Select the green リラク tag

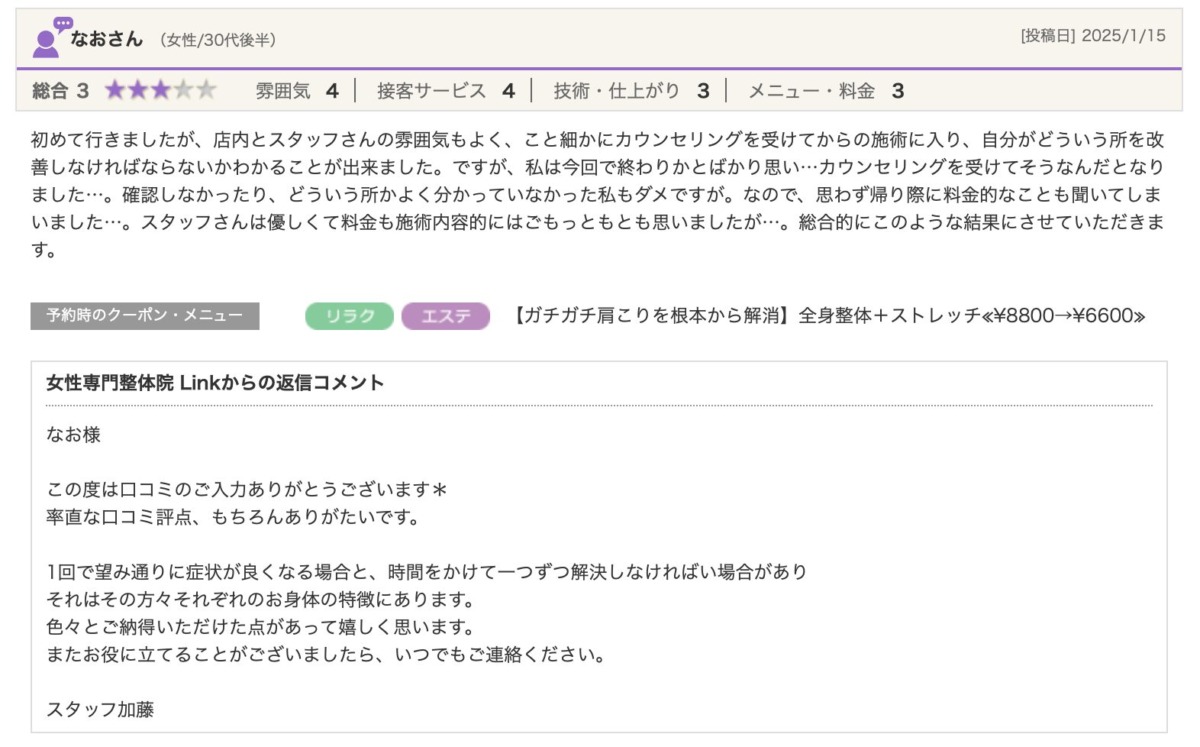point(349,316)
